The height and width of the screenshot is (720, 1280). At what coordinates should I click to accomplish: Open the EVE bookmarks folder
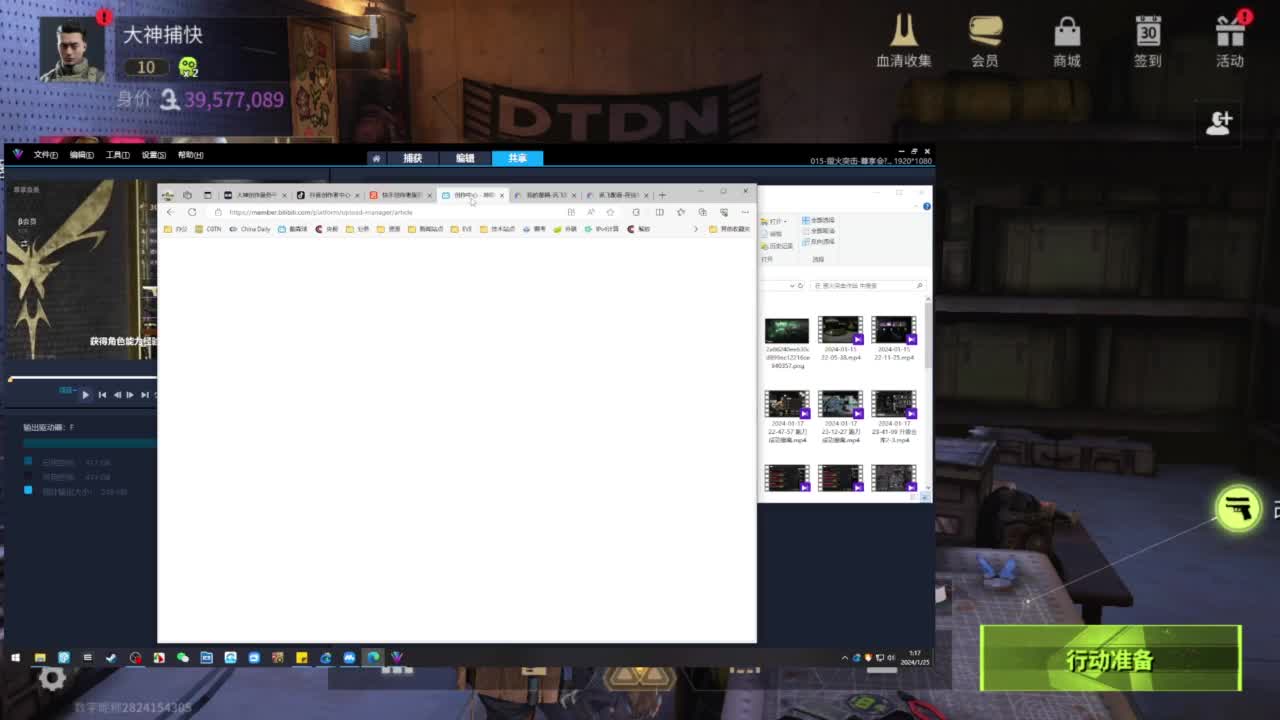point(461,229)
